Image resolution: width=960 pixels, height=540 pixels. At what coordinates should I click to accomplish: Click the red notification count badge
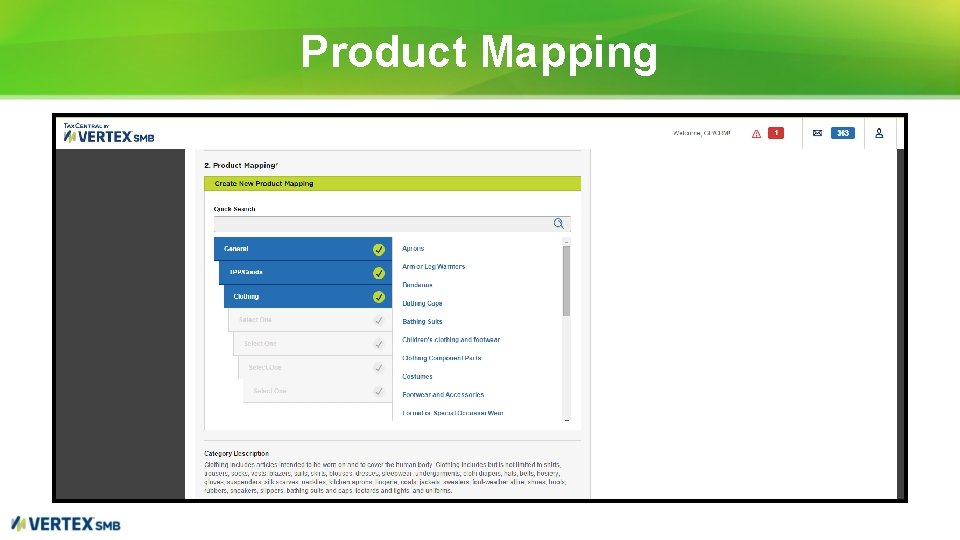(x=776, y=133)
